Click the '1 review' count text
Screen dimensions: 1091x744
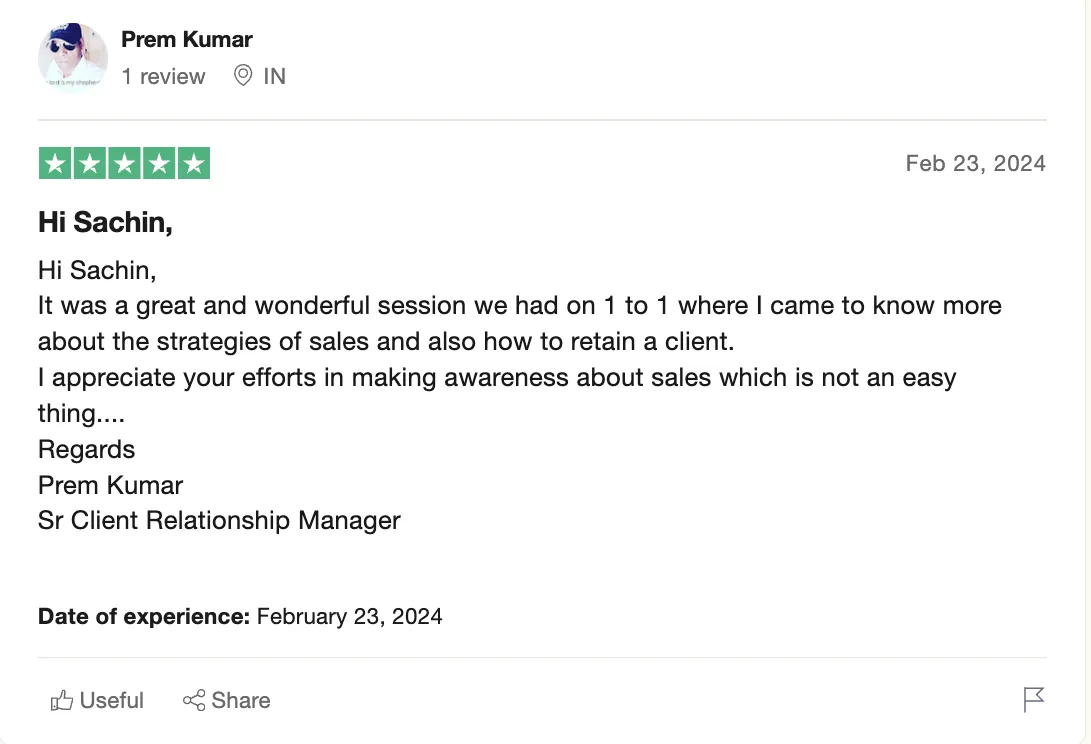[163, 77]
